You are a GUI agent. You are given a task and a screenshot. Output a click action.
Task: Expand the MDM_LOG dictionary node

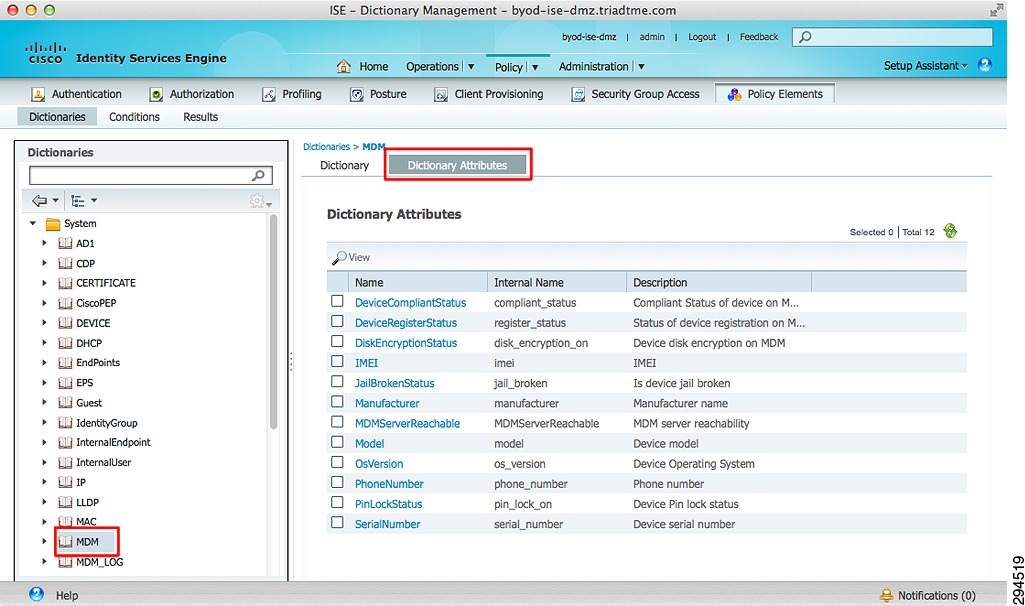click(44, 562)
